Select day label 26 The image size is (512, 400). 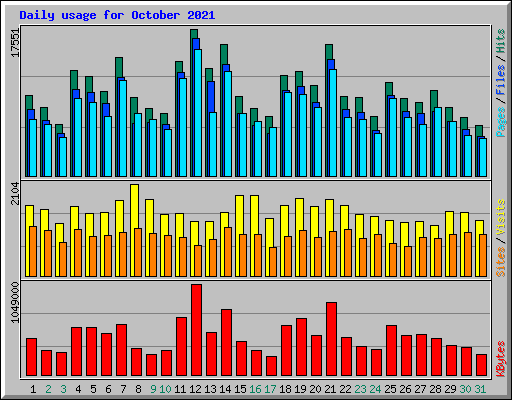tap(405, 389)
